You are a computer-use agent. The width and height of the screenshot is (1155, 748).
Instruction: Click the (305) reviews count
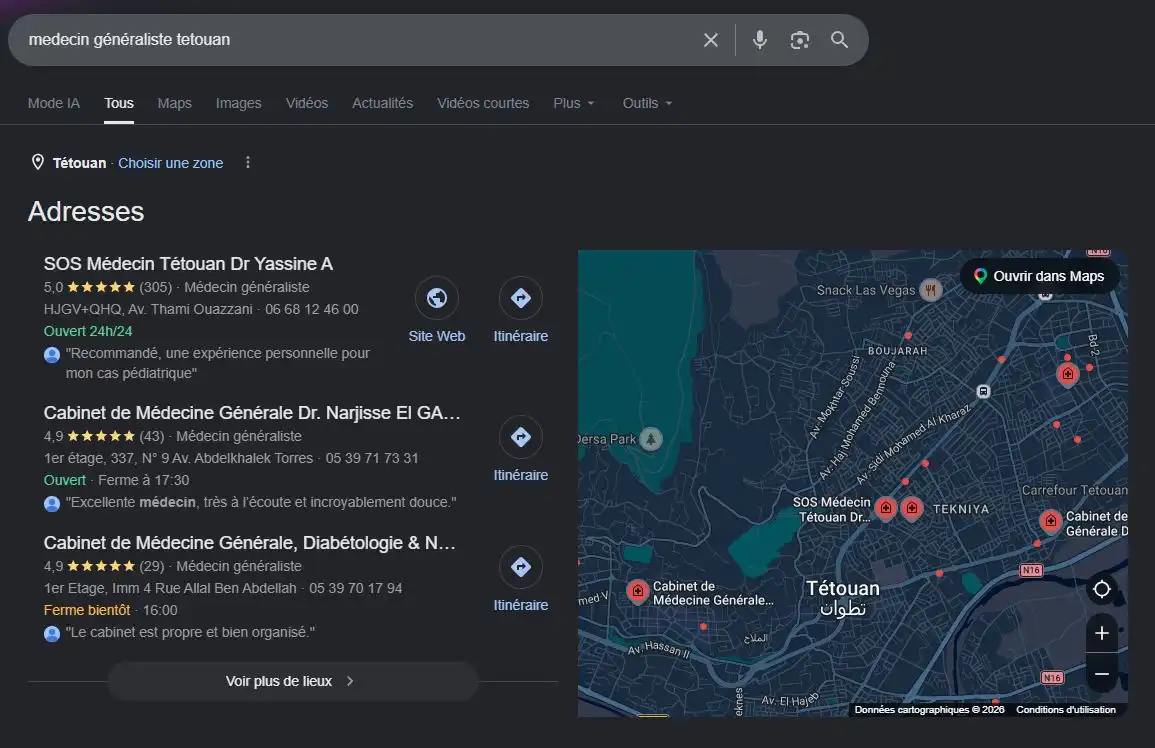pos(155,287)
